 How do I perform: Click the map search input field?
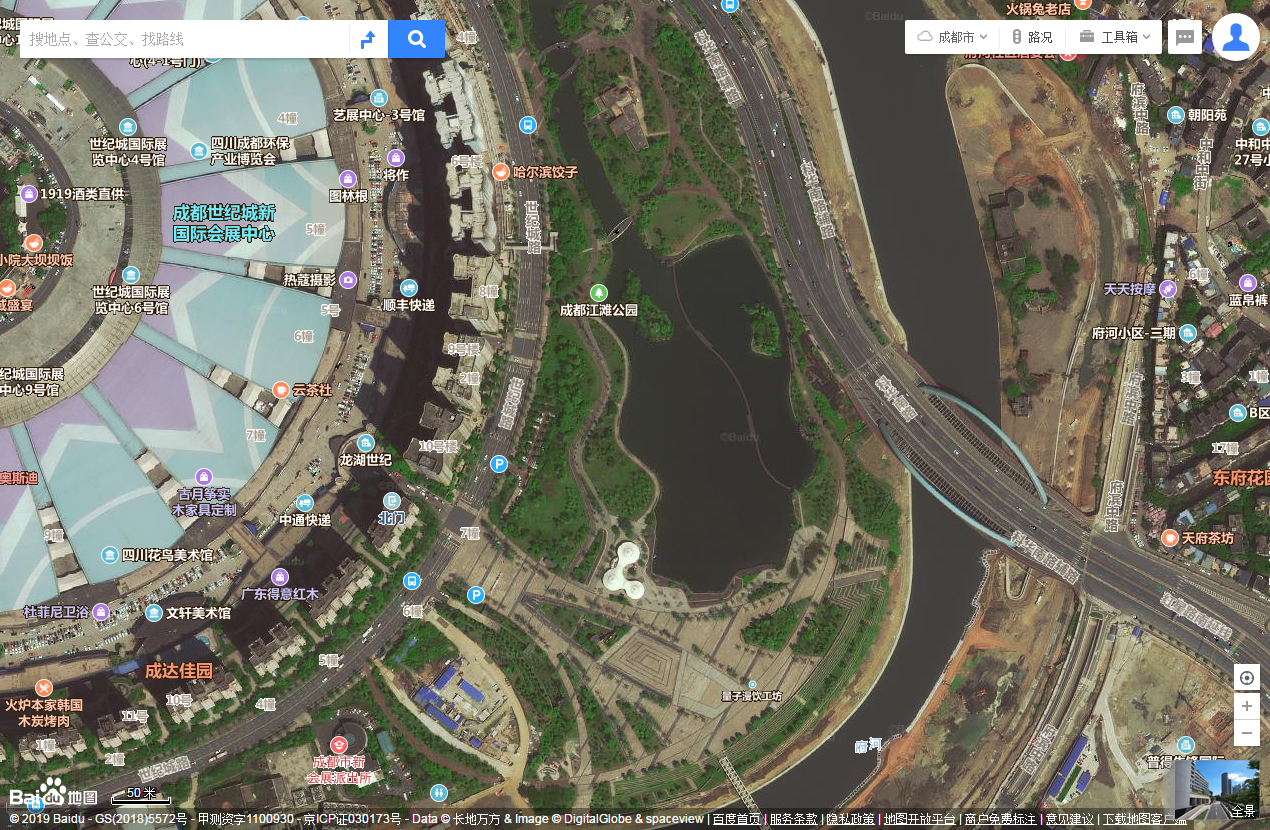pos(185,39)
